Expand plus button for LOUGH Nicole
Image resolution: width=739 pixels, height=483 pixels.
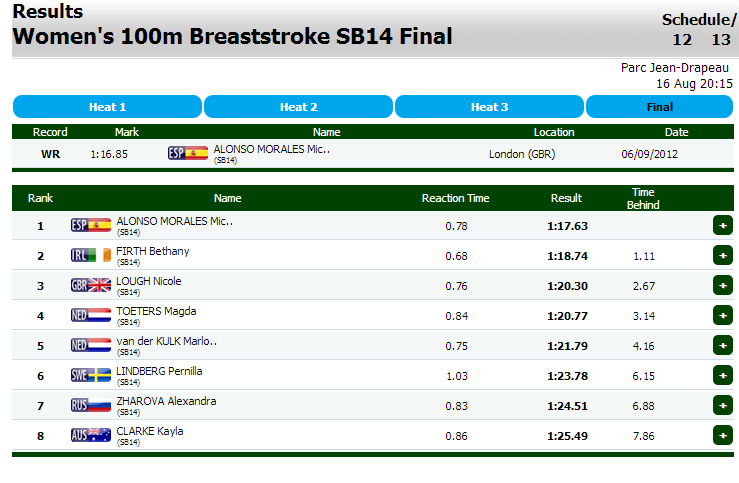coord(722,285)
